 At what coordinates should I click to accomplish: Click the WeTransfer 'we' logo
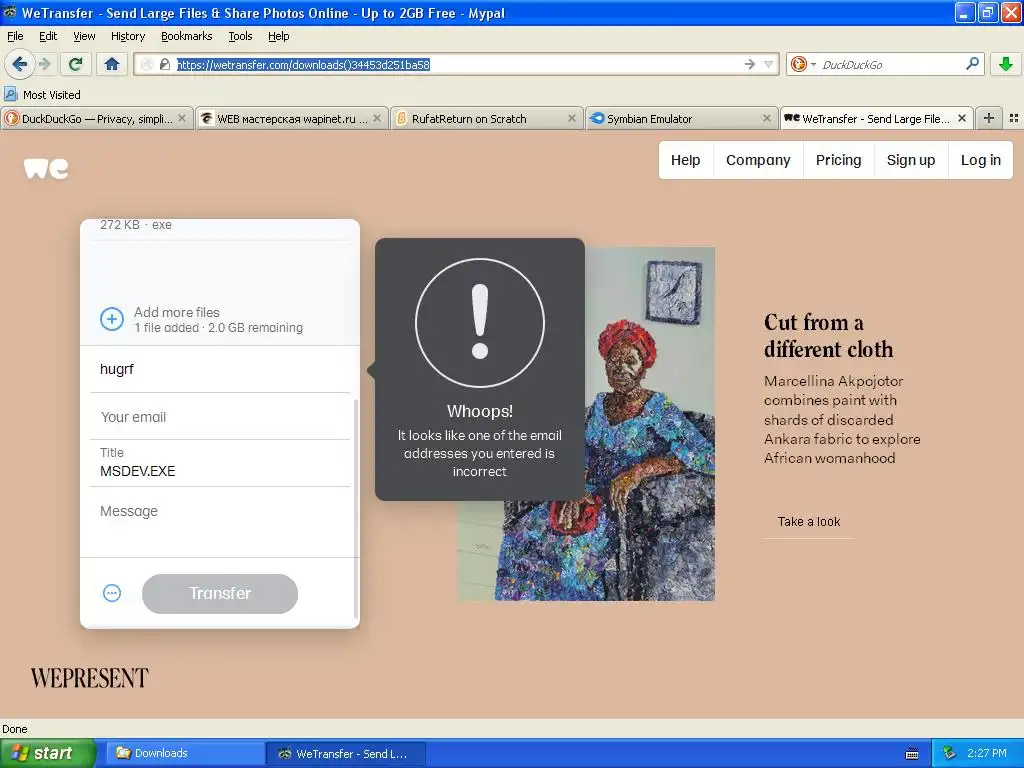pyautogui.click(x=46, y=168)
